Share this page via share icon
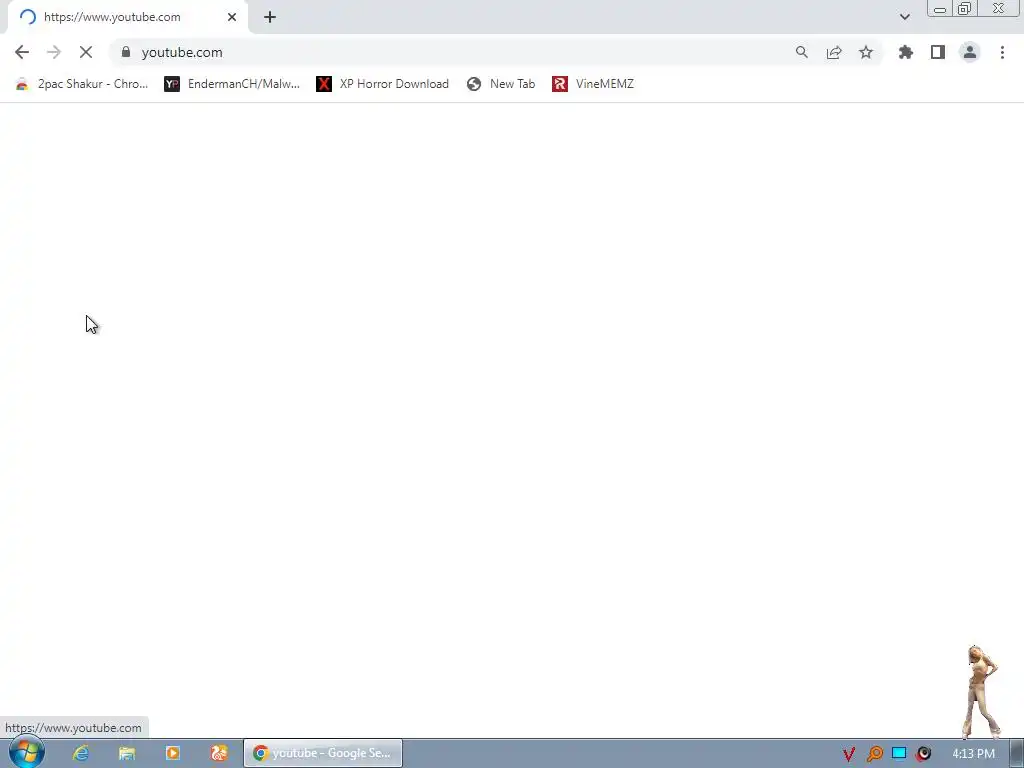The width and height of the screenshot is (1024, 768). (834, 52)
